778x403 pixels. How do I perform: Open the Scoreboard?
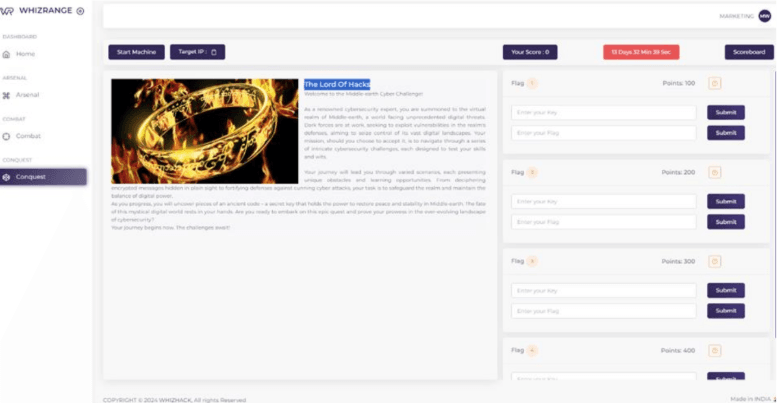coord(749,52)
